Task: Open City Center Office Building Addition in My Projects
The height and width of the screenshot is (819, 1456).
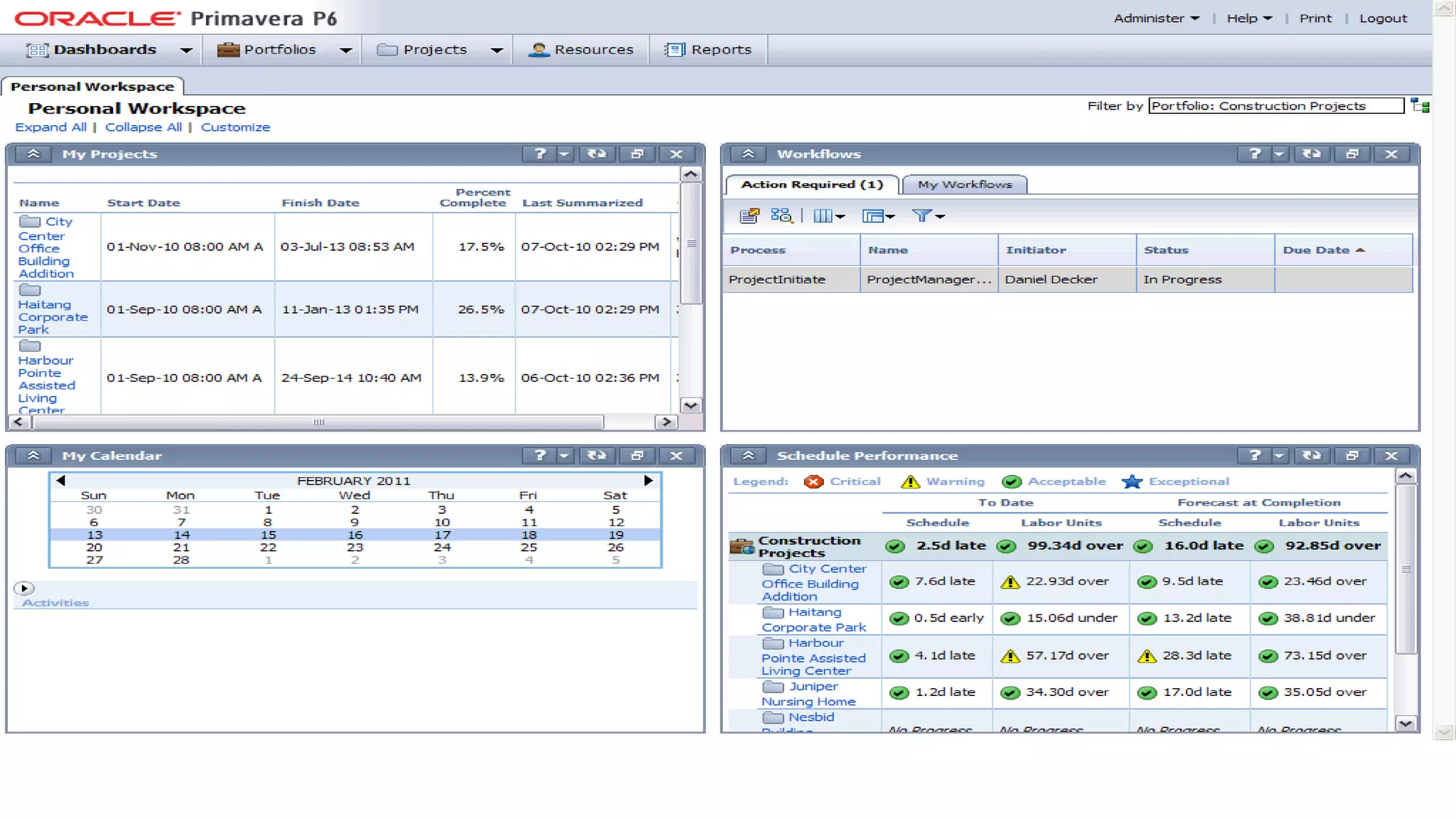Action: pos(46,248)
